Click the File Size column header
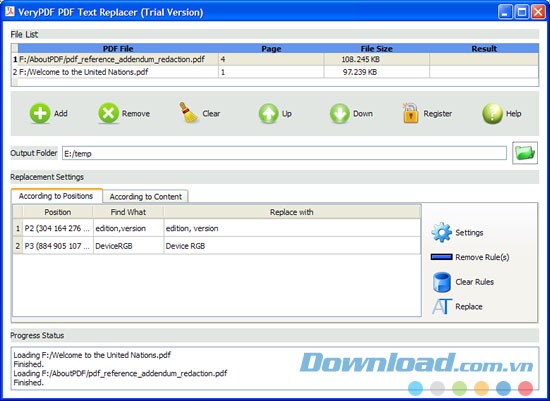The image size is (550, 401). point(376,48)
